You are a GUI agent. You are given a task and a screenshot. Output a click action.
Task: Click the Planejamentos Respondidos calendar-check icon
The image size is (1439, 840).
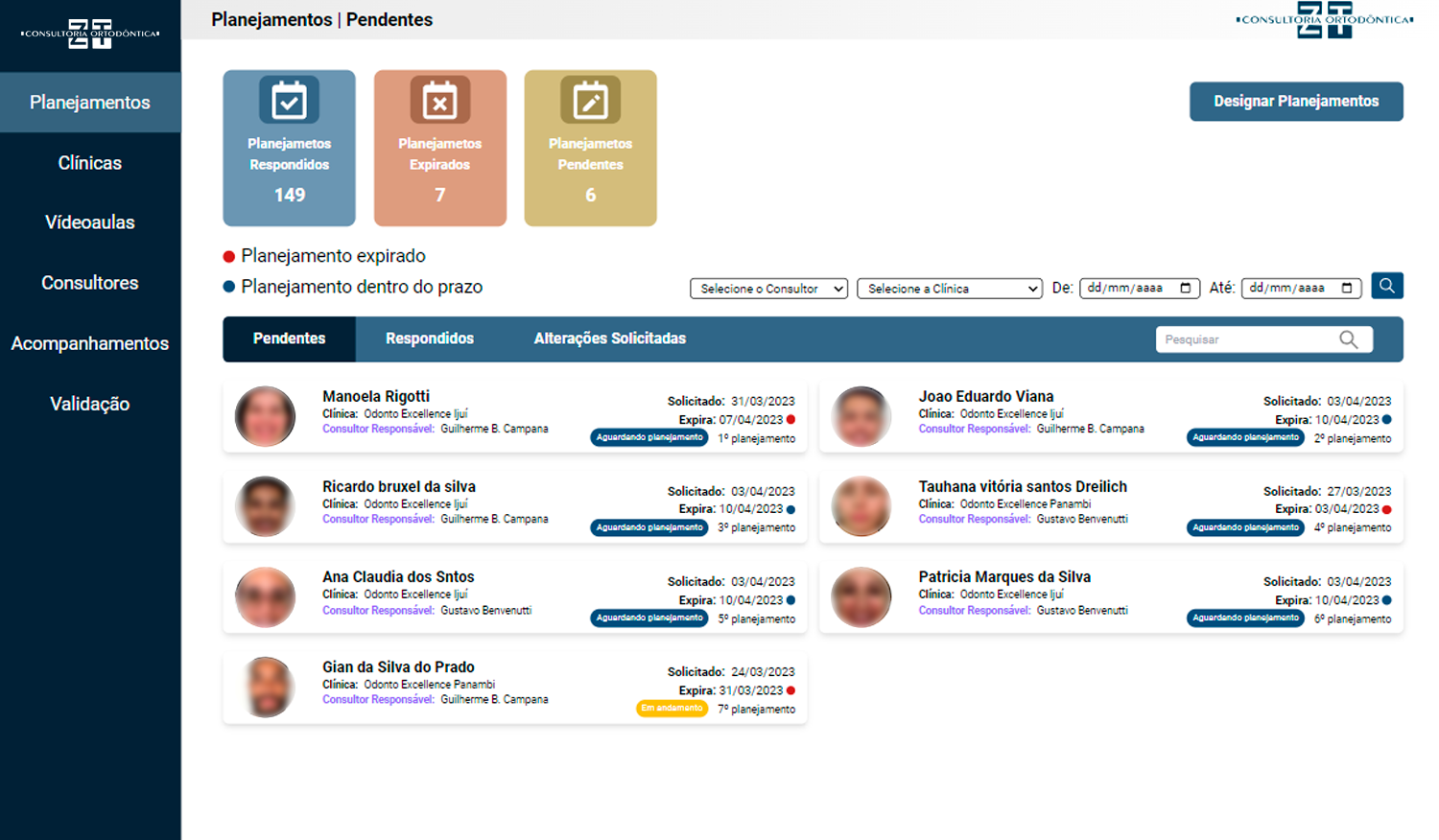tap(289, 101)
